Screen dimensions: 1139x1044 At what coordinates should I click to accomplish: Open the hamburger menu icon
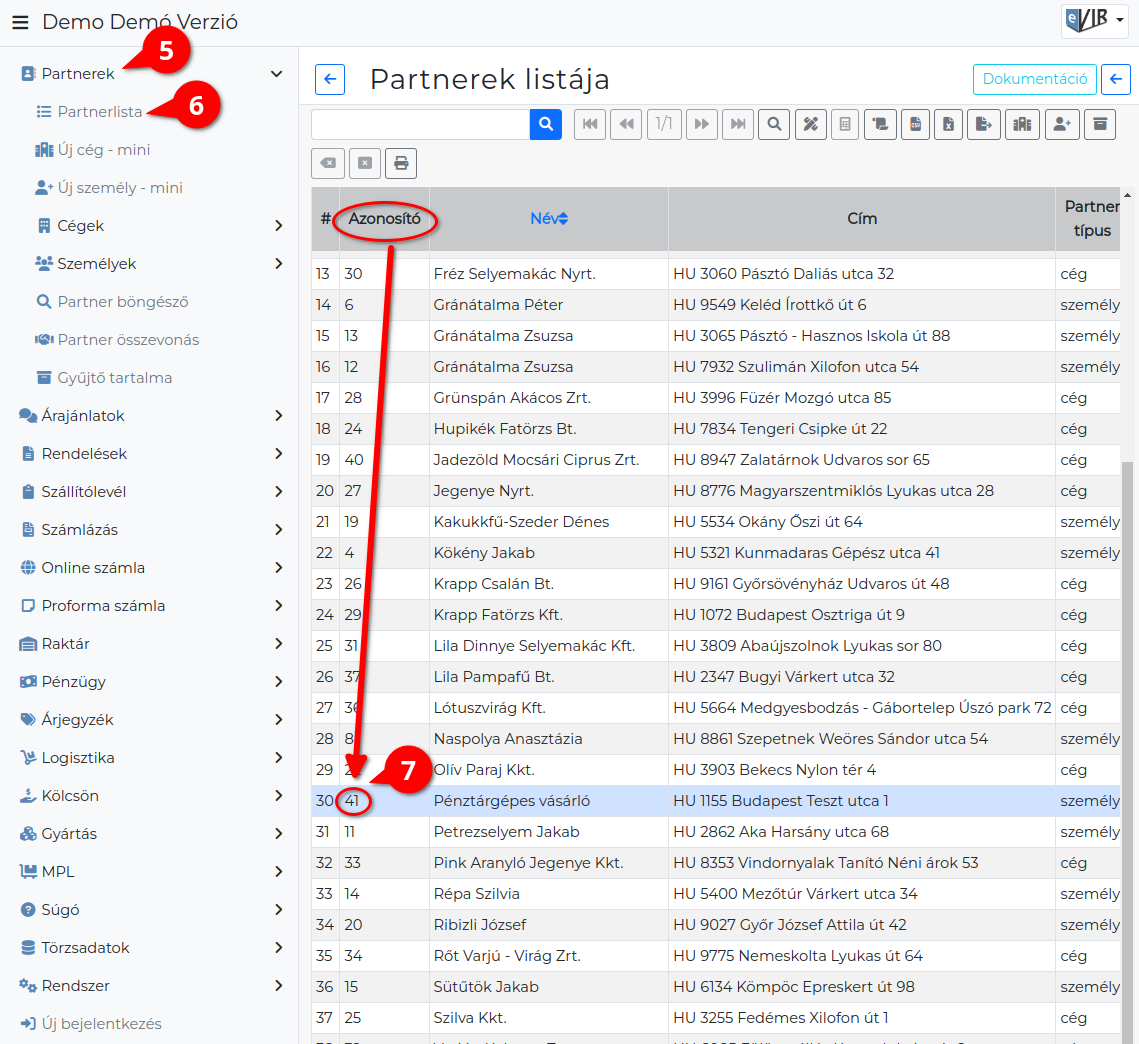[x=20, y=22]
